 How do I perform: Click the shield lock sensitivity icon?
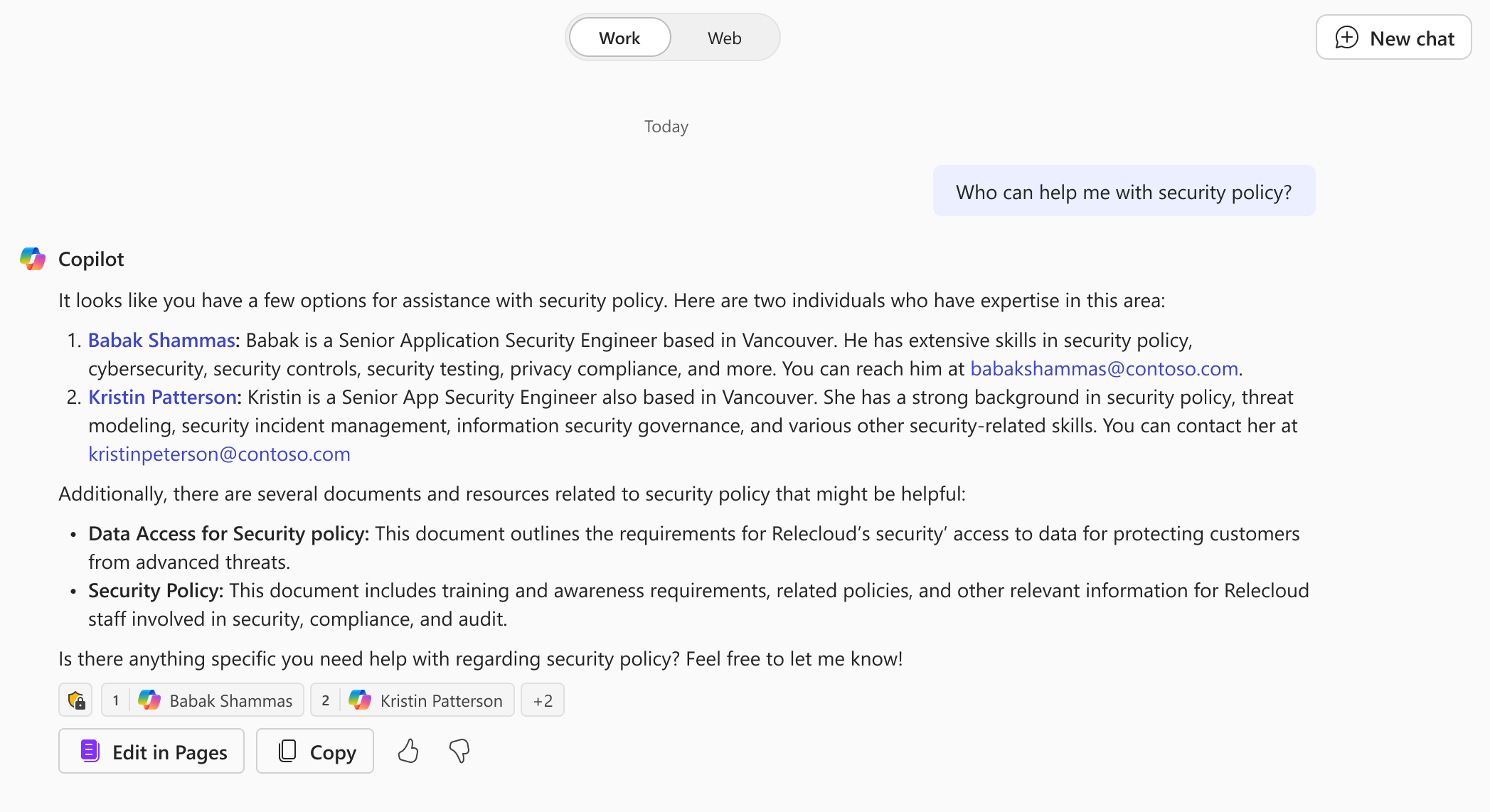(x=76, y=700)
